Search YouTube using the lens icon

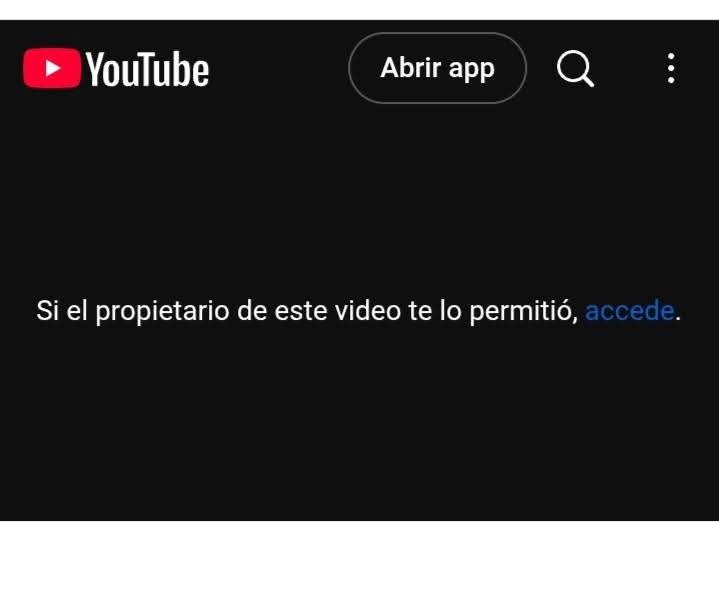pyautogui.click(x=575, y=68)
